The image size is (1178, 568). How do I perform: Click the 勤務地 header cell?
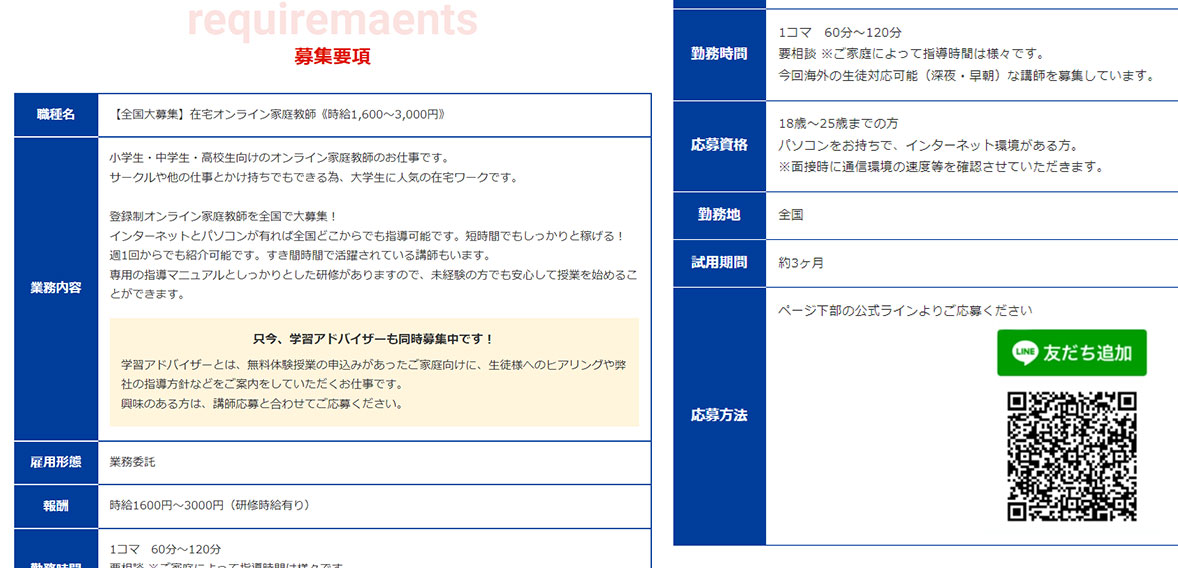click(x=719, y=215)
